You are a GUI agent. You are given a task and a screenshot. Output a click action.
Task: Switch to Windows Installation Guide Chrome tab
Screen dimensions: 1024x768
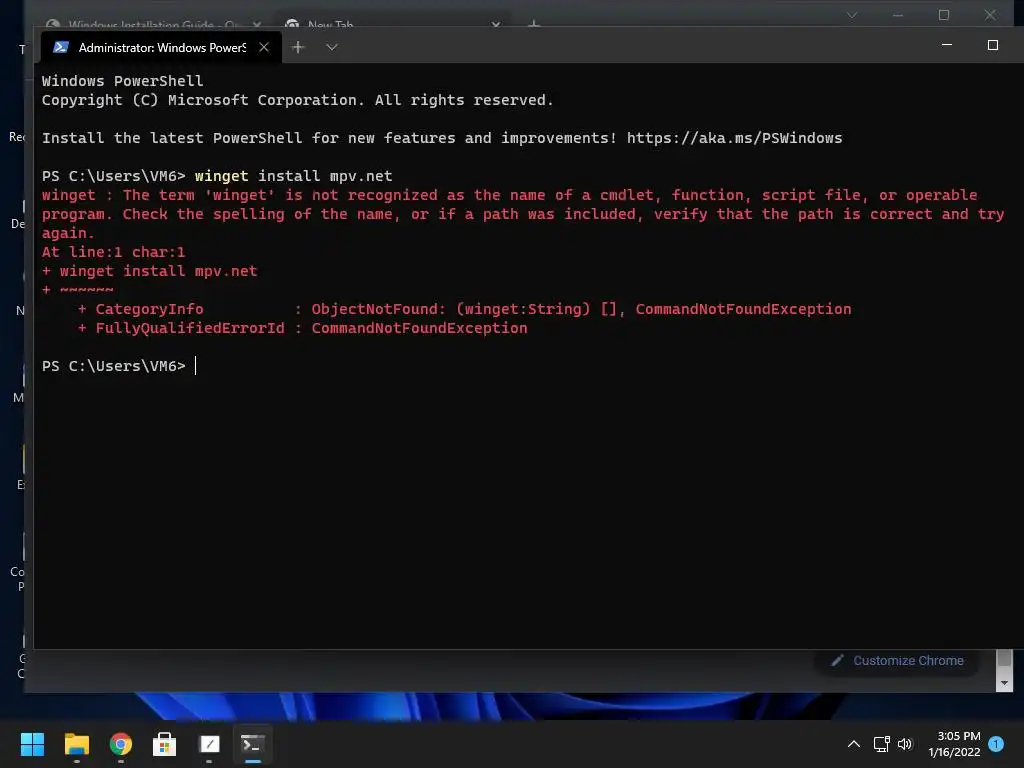(x=155, y=24)
